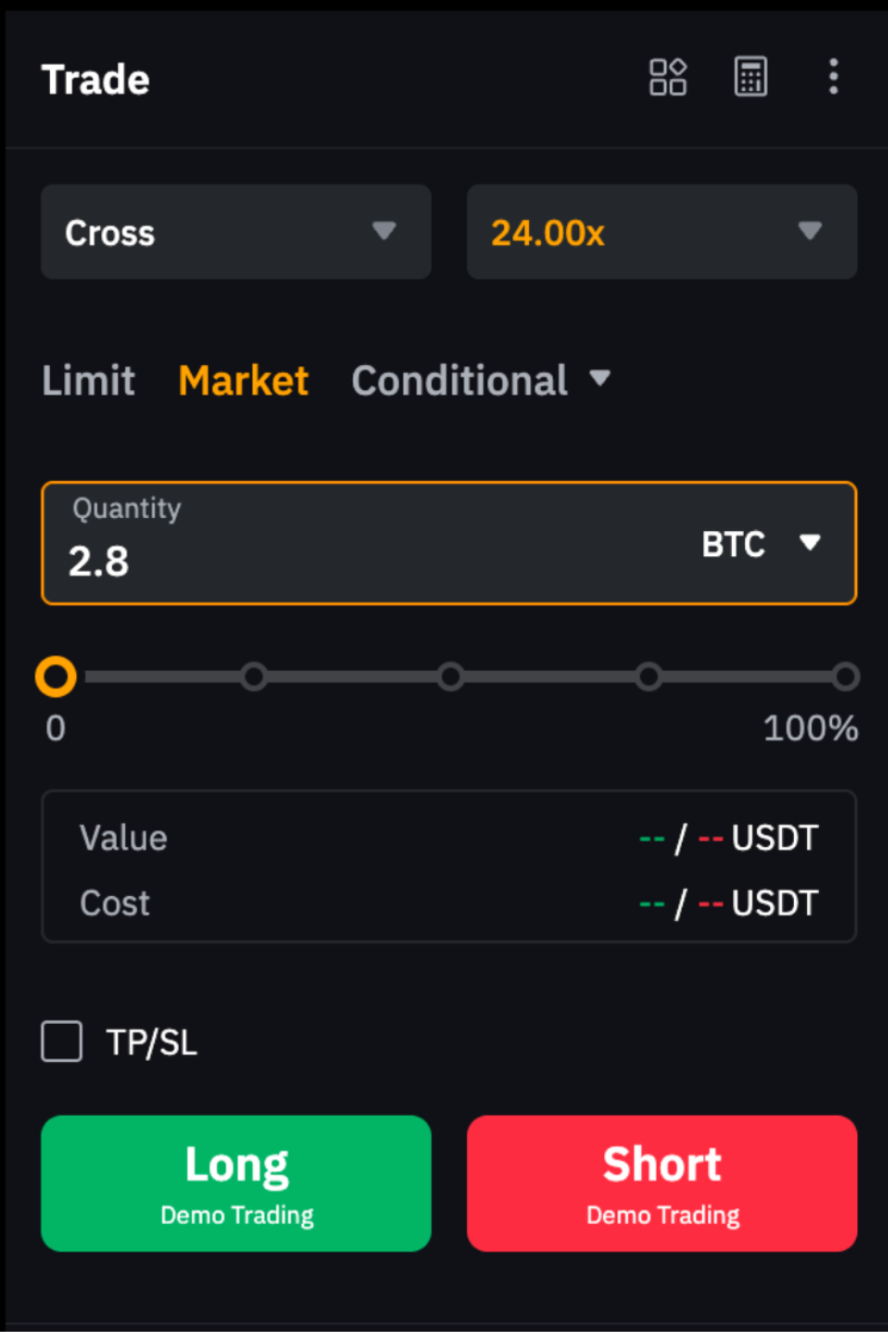Click the red Short button
The image size is (888, 1332).
point(662,1183)
